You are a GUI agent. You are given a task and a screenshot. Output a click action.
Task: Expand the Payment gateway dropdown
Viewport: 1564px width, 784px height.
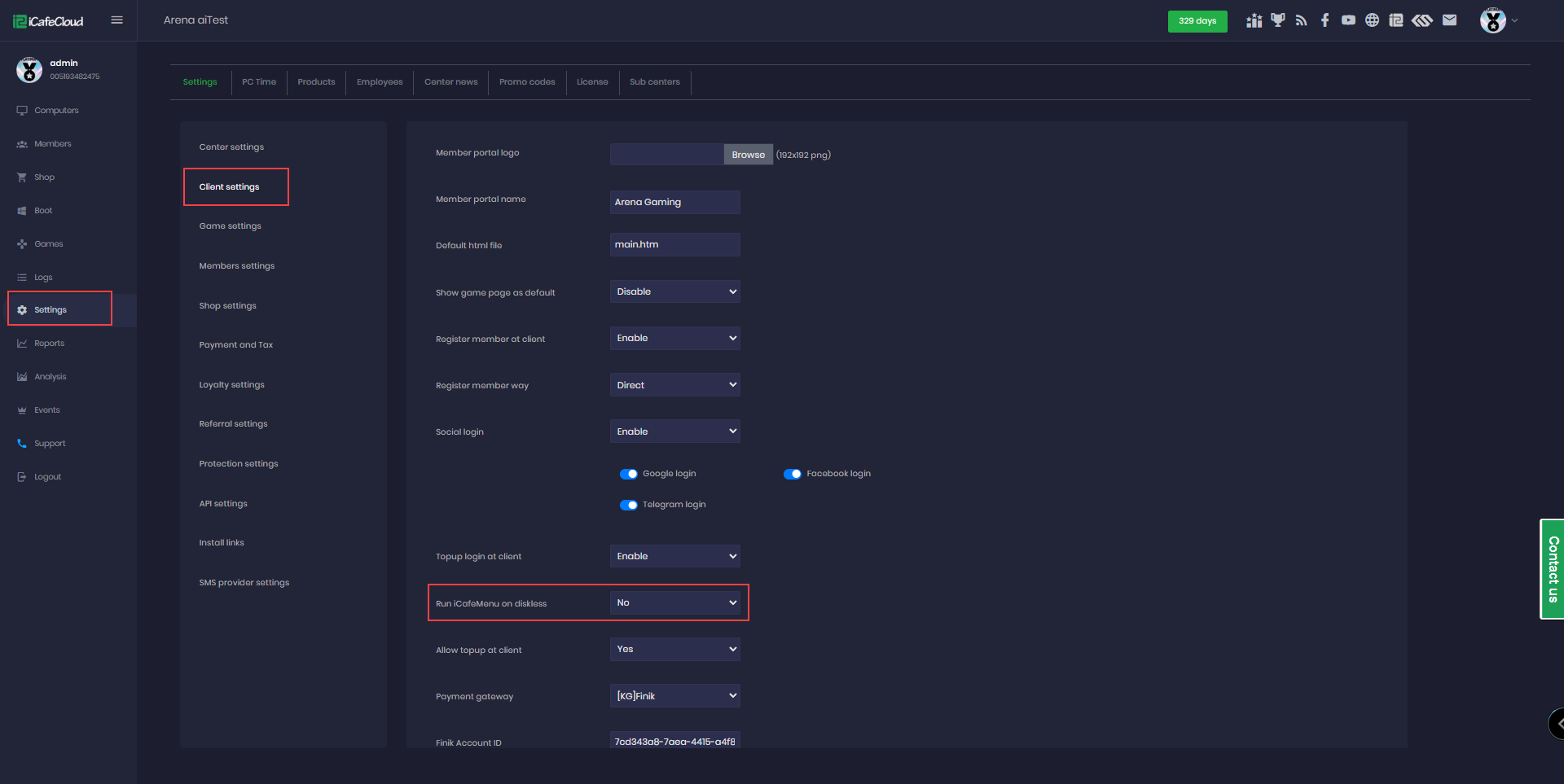click(x=674, y=696)
